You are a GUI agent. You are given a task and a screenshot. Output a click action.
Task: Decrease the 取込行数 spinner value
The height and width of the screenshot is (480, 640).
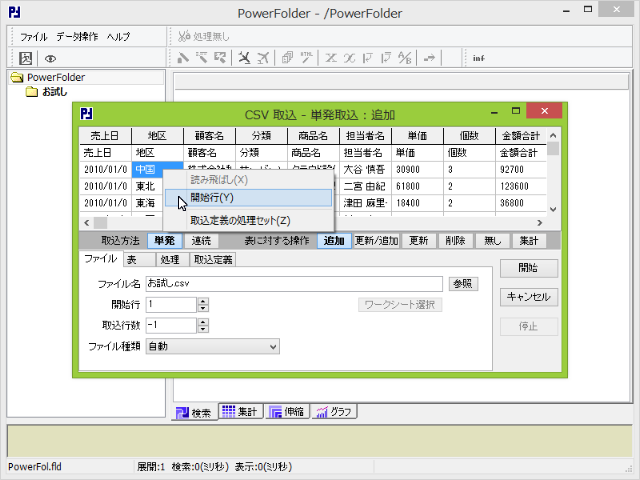click(203, 329)
